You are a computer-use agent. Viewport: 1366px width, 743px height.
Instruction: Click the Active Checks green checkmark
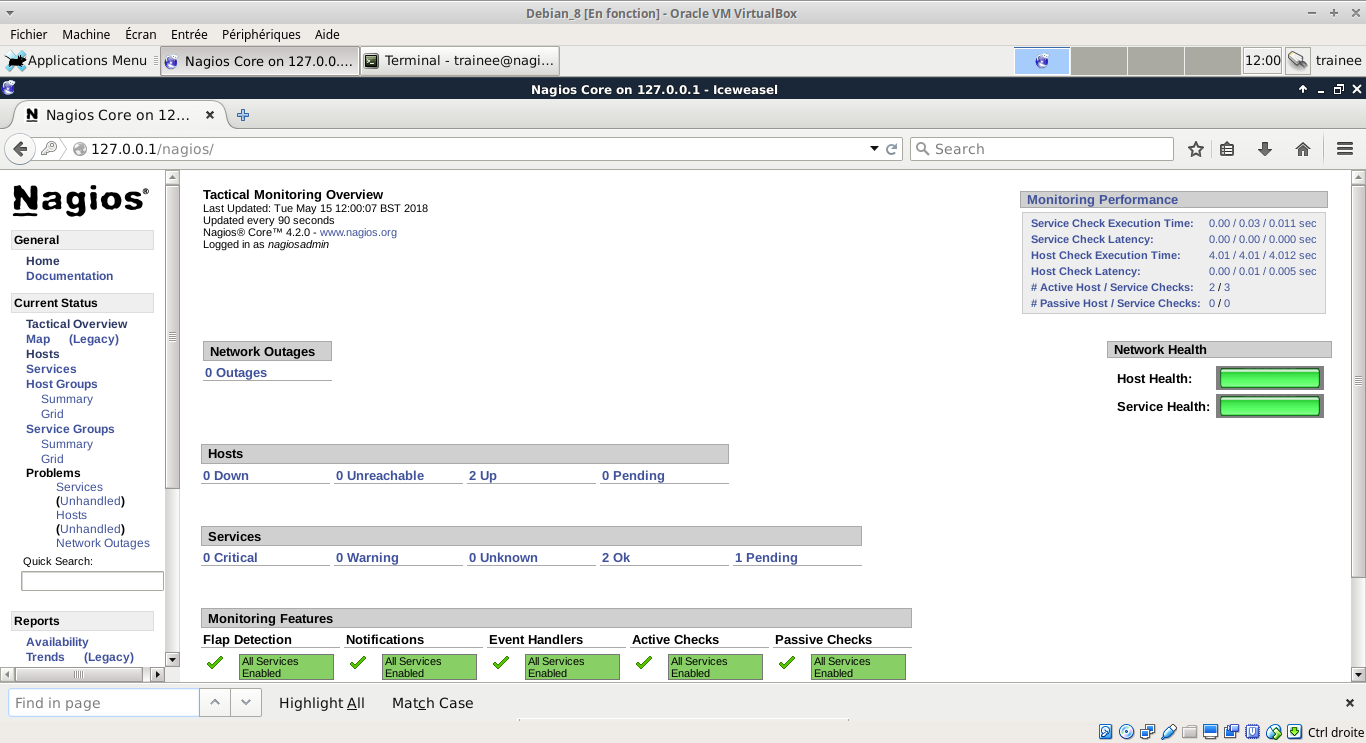click(644, 662)
